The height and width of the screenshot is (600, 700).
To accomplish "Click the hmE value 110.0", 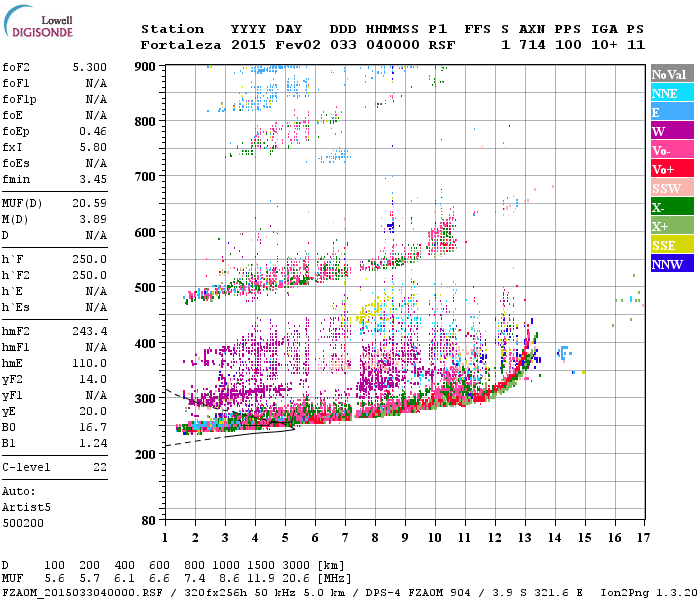I will [x=90, y=363].
